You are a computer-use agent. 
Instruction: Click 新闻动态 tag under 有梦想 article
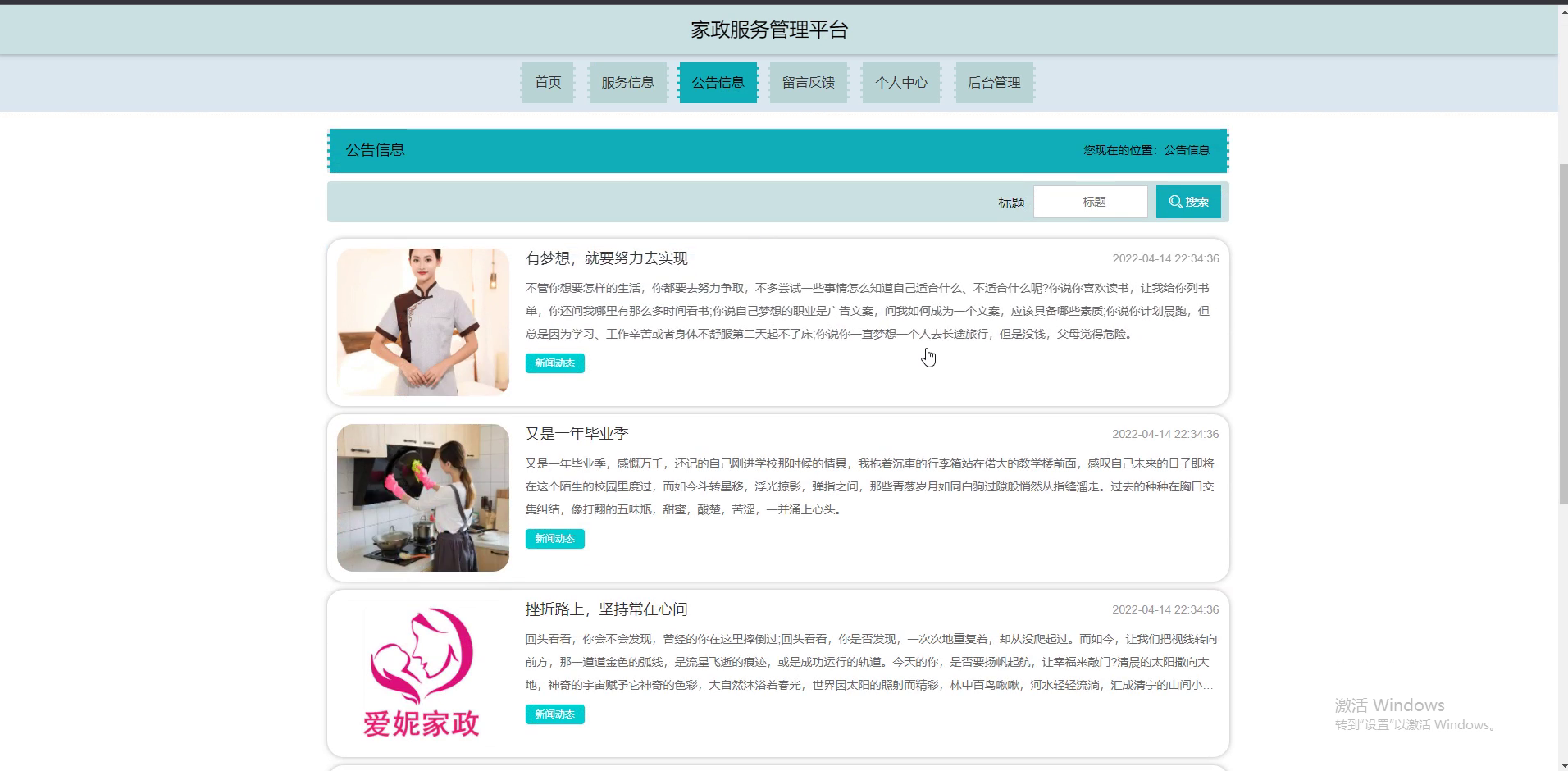(x=555, y=363)
